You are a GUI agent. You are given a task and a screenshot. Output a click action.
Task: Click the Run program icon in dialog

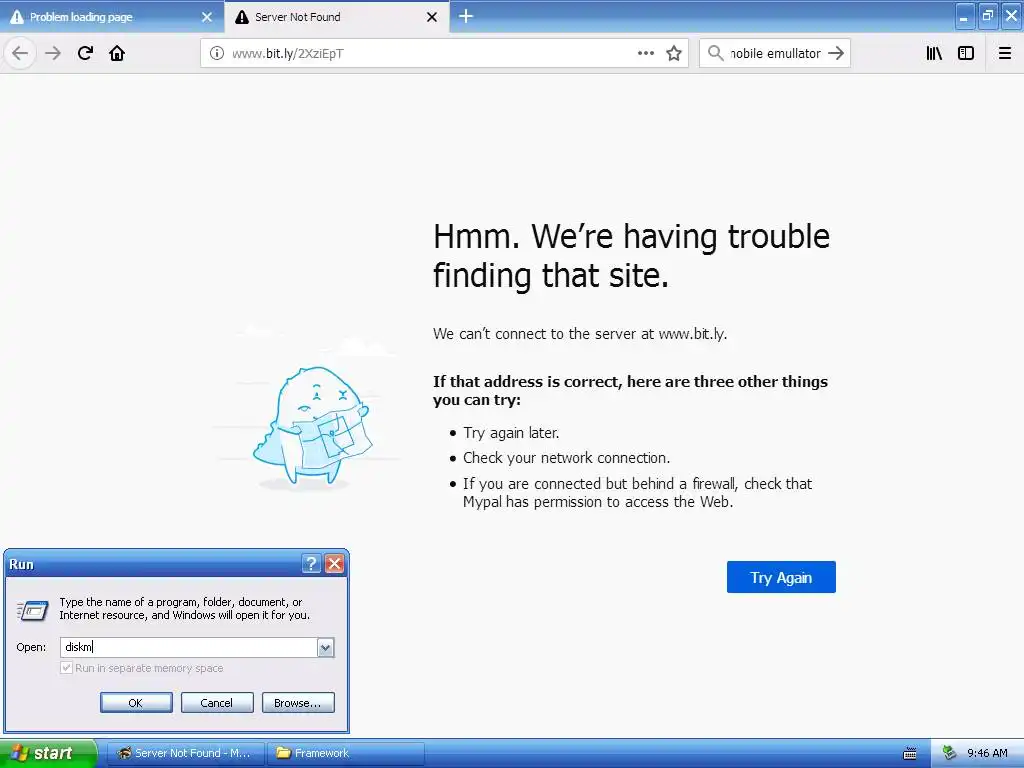[x=32, y=610]
